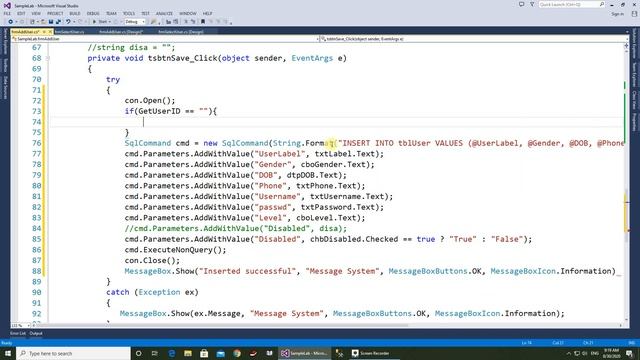Open the Start button dropdown arrow
Viewport: 640px width, 360px height.
point(110,22)
